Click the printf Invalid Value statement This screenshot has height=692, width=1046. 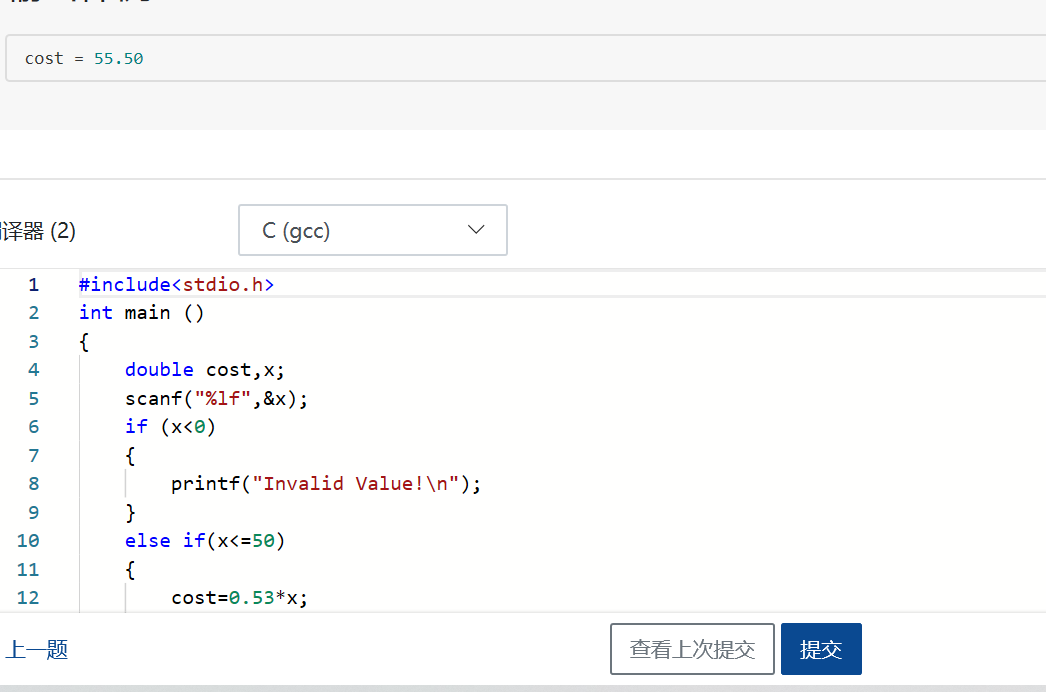(x=326, y=484)
